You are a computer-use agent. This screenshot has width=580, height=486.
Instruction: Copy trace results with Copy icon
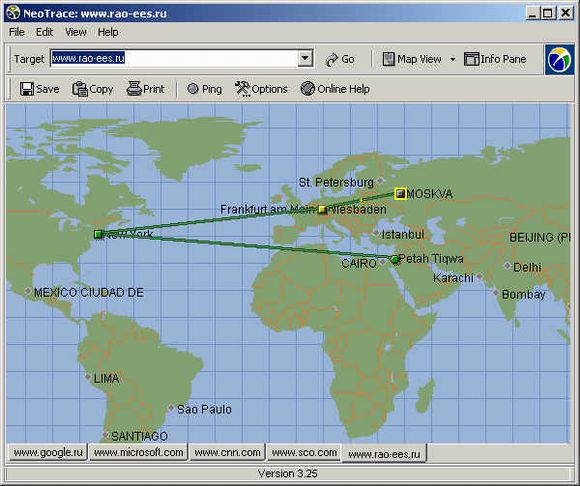click(80, 89)
